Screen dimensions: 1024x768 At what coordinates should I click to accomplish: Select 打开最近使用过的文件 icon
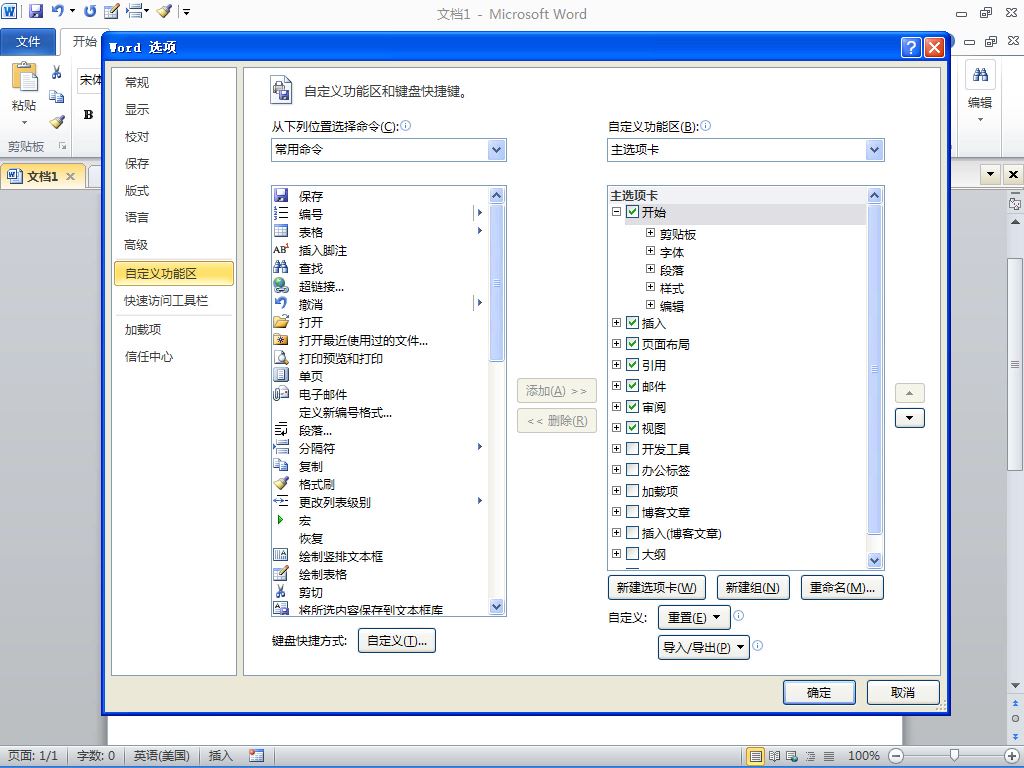tap(281, 339)
